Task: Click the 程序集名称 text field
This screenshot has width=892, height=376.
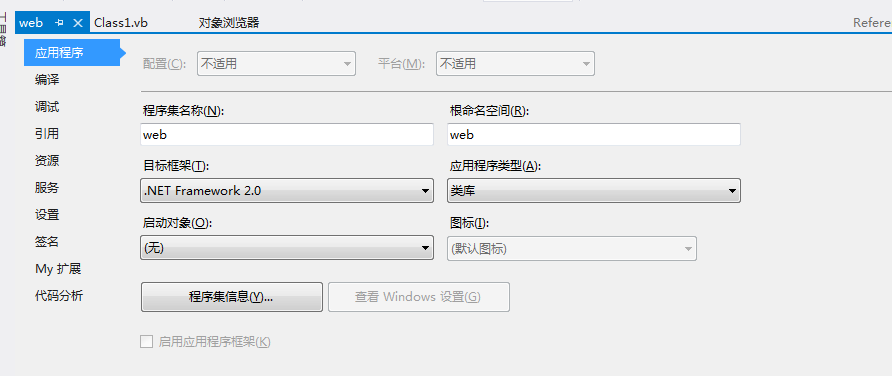Action: (x=287, y=135)
